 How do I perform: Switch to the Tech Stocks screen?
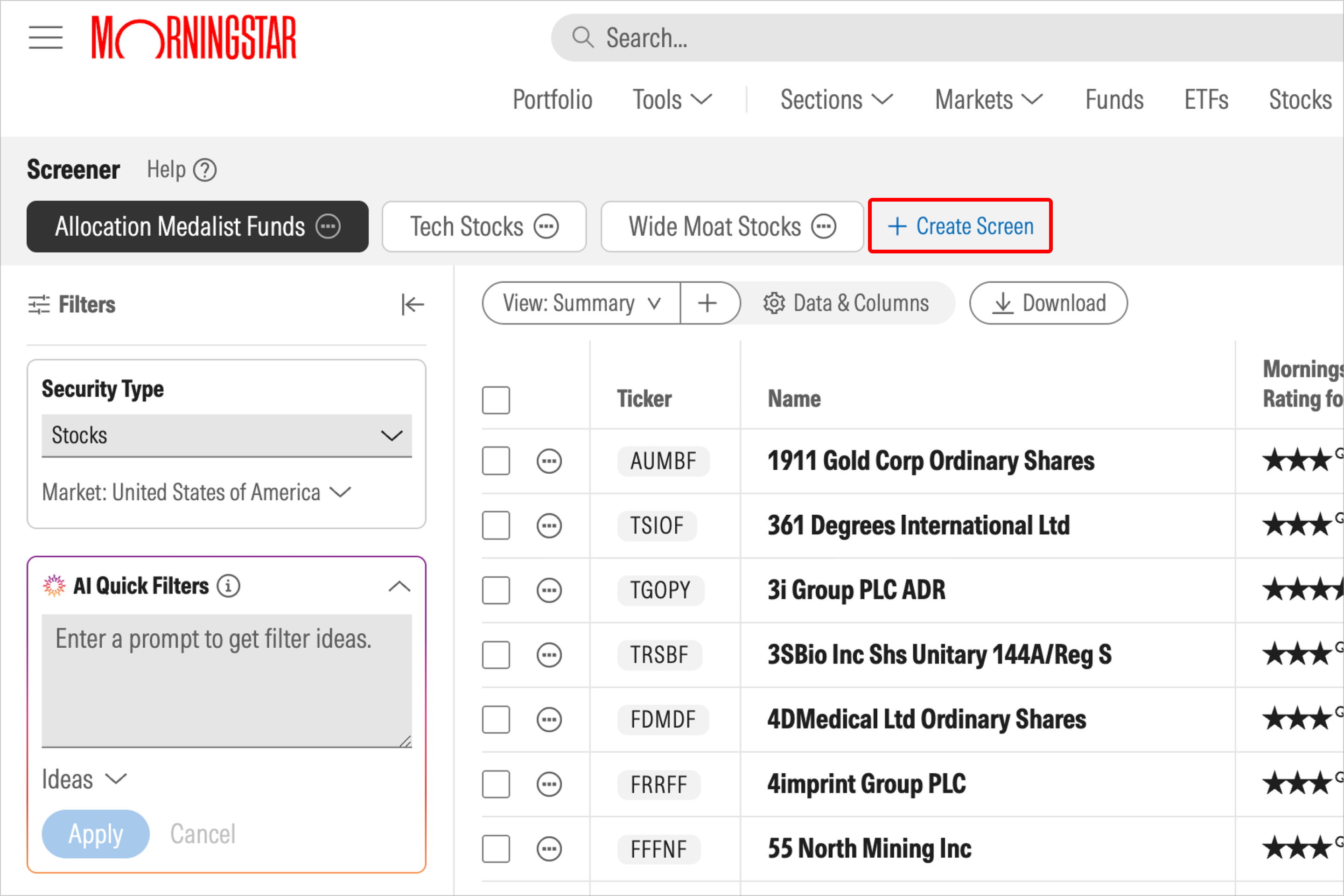(467, 227)
